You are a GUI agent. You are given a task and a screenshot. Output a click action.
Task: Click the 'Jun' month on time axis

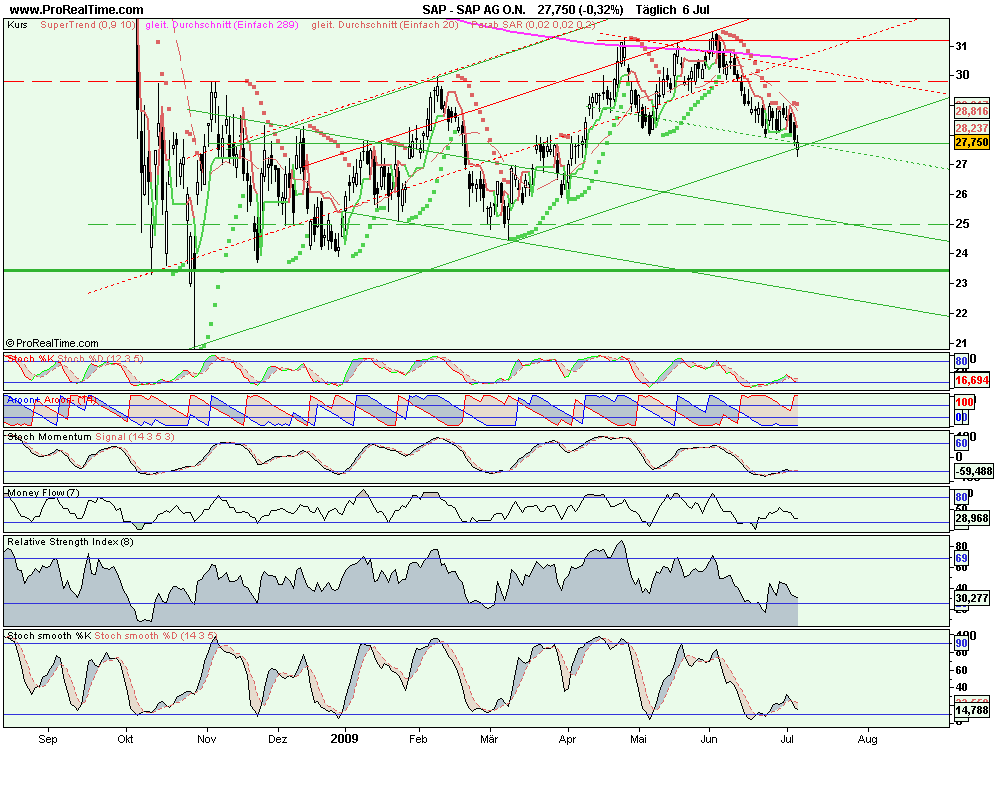pos(709,739)
